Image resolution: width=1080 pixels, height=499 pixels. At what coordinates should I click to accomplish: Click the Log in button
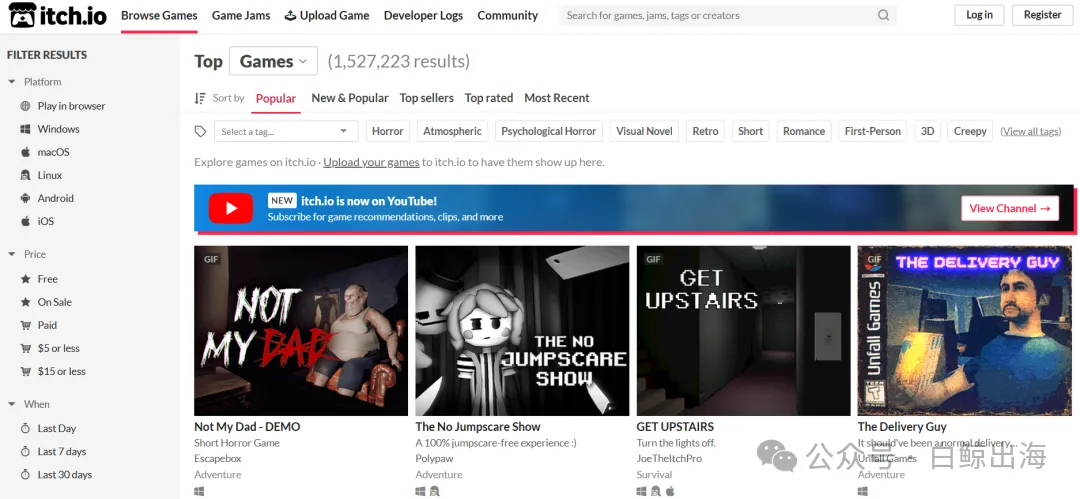point(979,15)
